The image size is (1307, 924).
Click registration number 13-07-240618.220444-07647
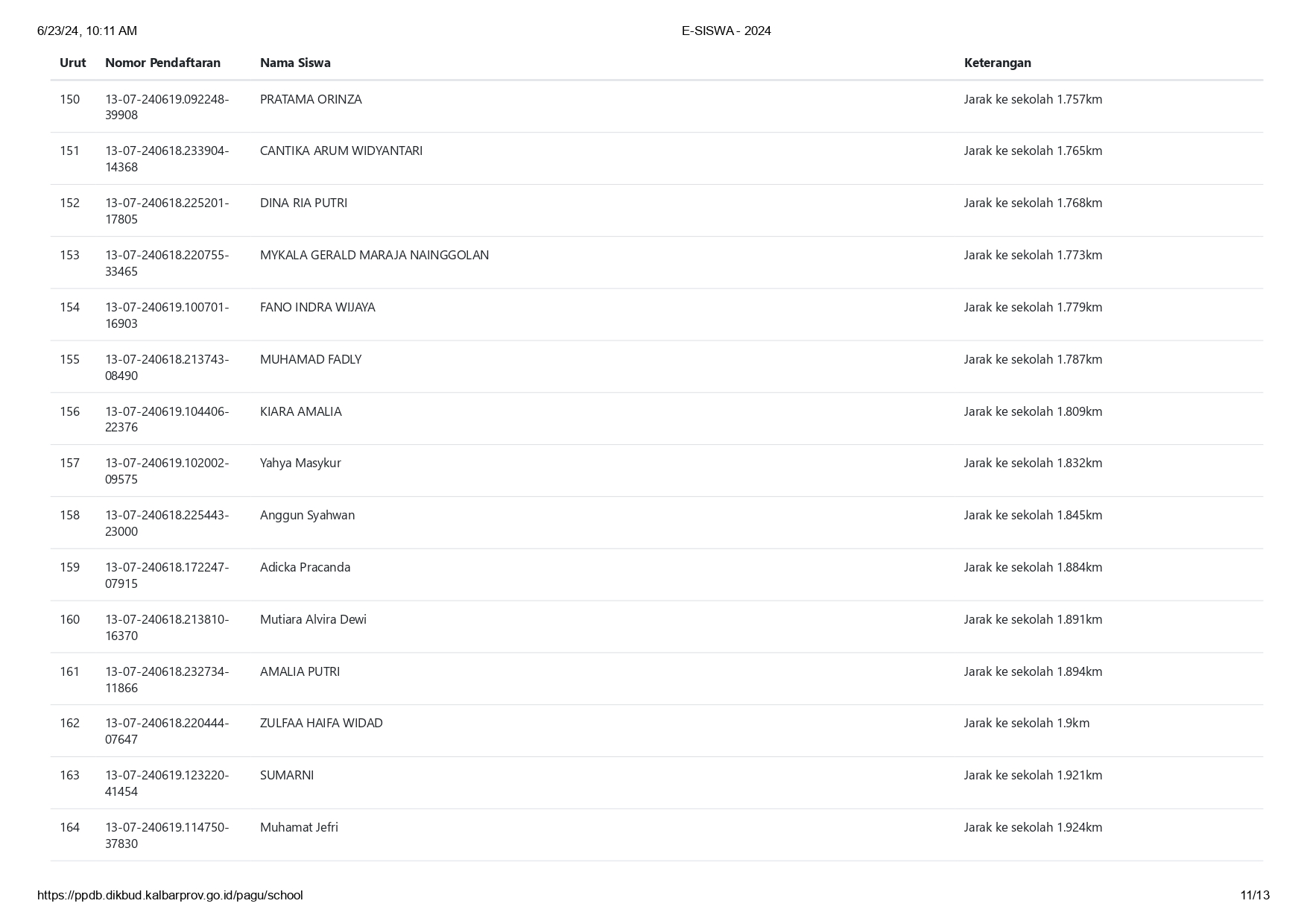[167, 731]
